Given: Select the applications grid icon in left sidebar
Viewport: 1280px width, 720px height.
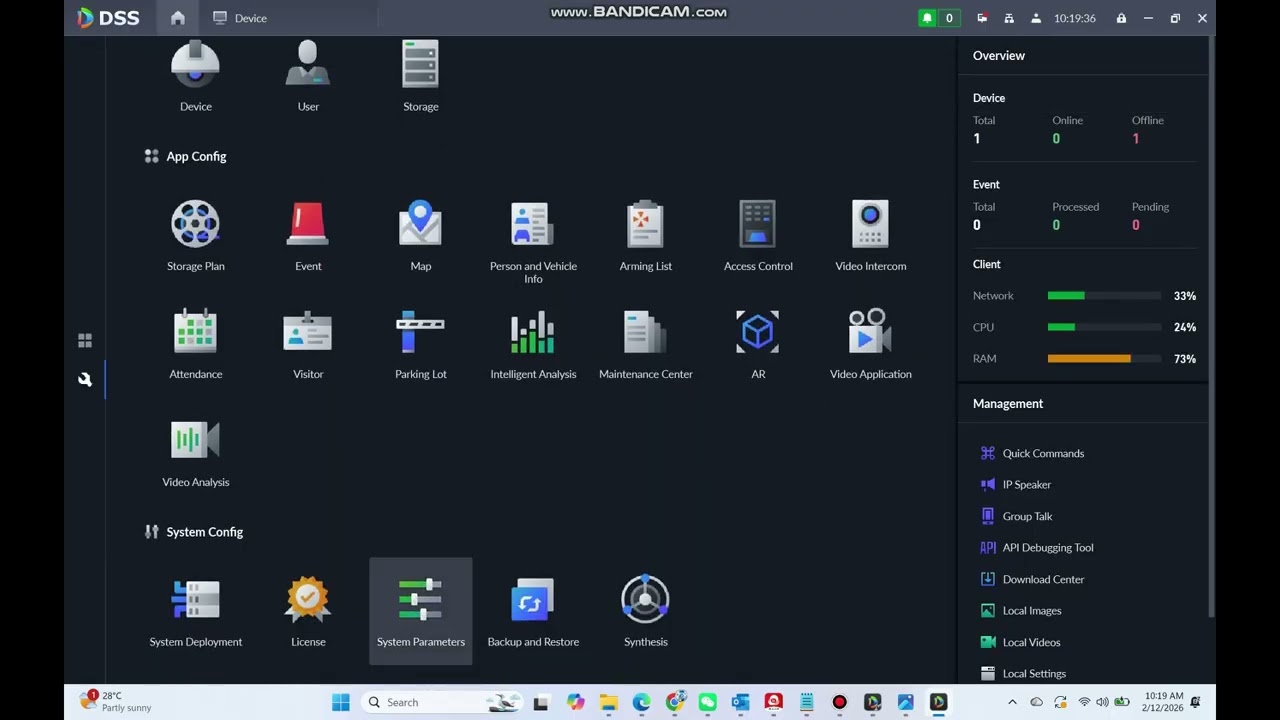Looking at the screenshot, I should point(85,341).
